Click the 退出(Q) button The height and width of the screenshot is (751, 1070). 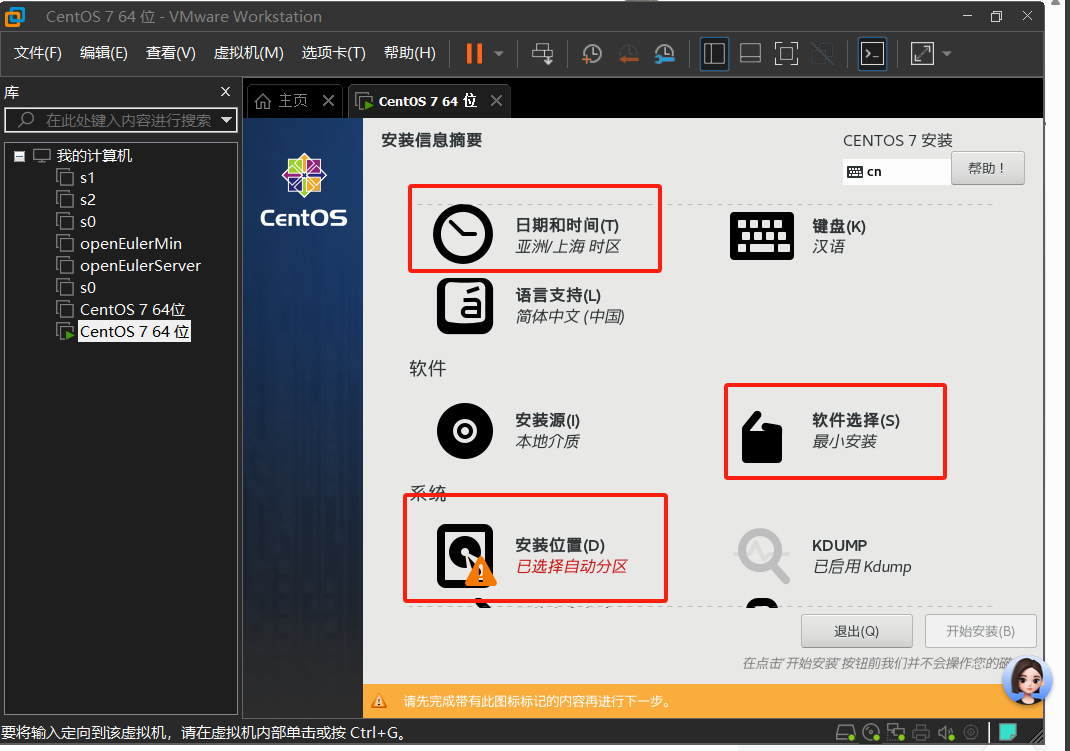856,631
